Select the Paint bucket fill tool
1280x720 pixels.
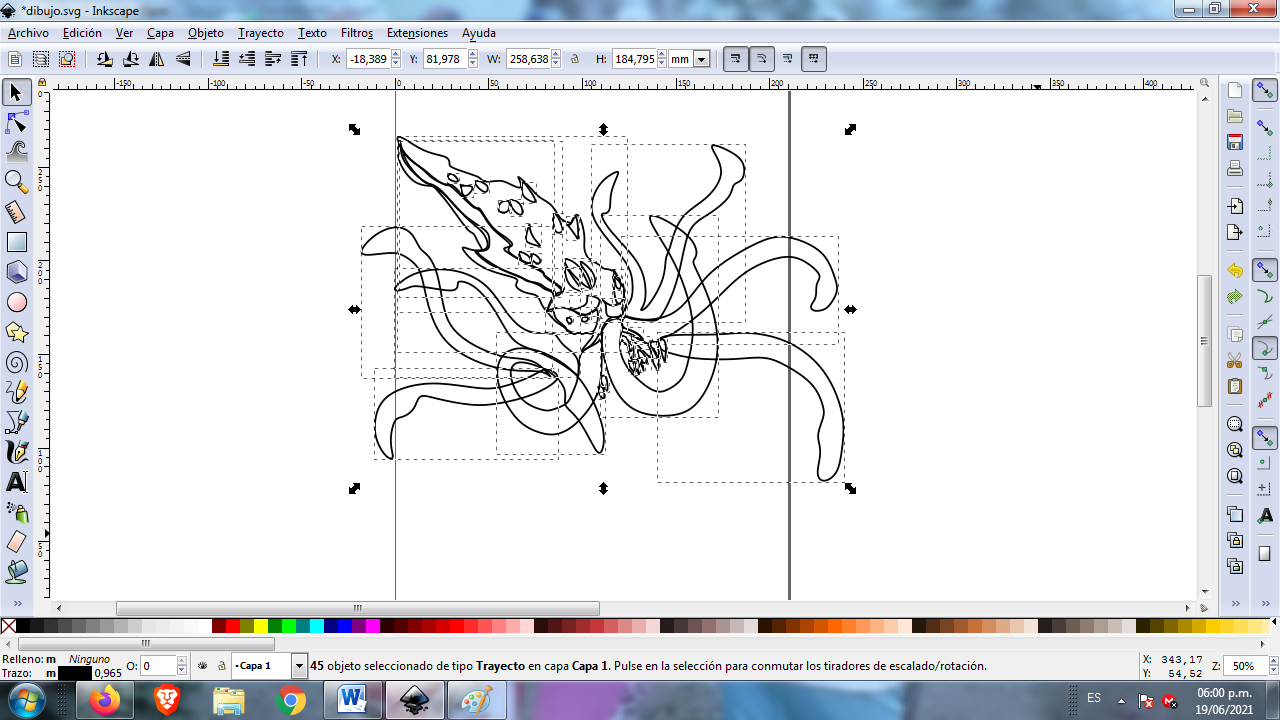tap(16, 572)
